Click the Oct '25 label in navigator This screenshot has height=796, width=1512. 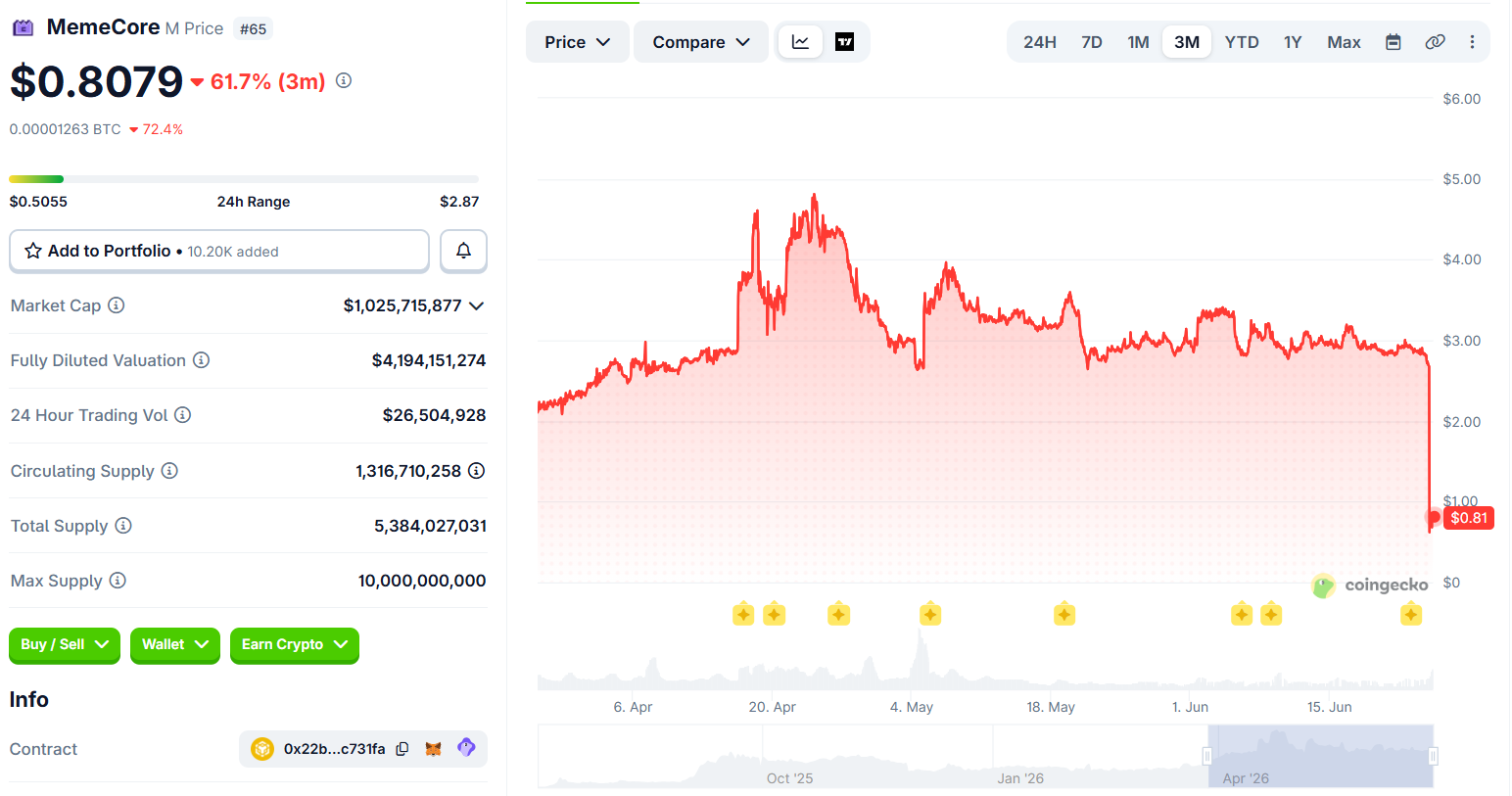(x=789, y=778)
